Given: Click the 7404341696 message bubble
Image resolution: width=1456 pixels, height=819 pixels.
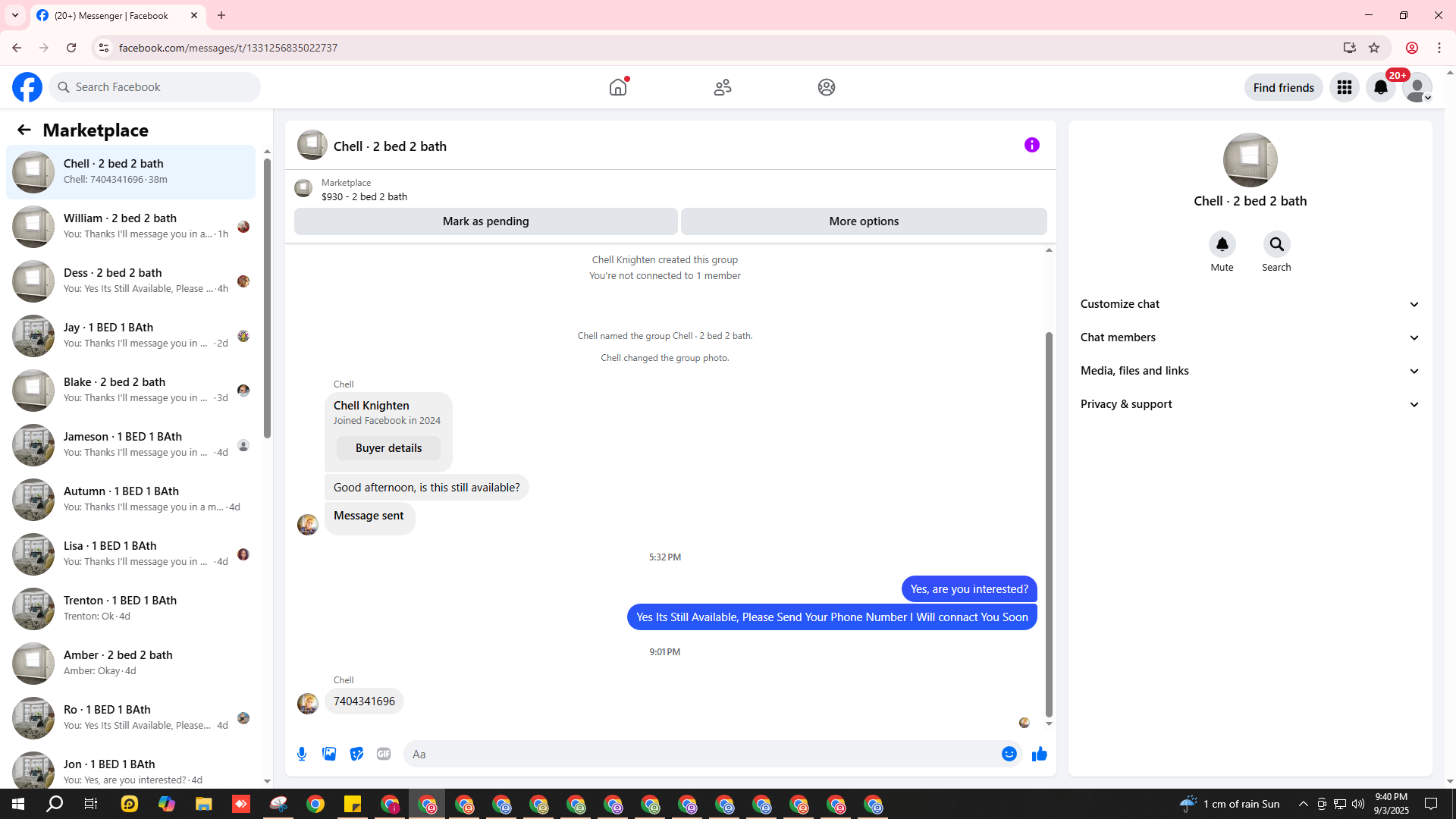Looking at the screenshot, I should point(364,701).
